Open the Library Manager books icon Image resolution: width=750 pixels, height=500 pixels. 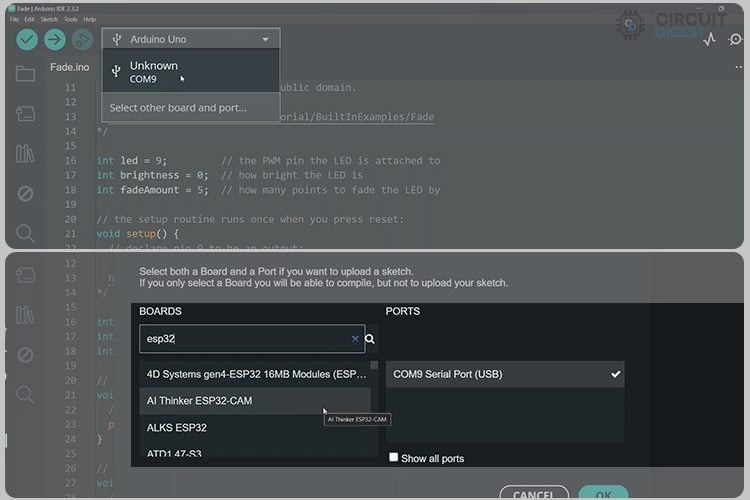[x=25, y=153]
